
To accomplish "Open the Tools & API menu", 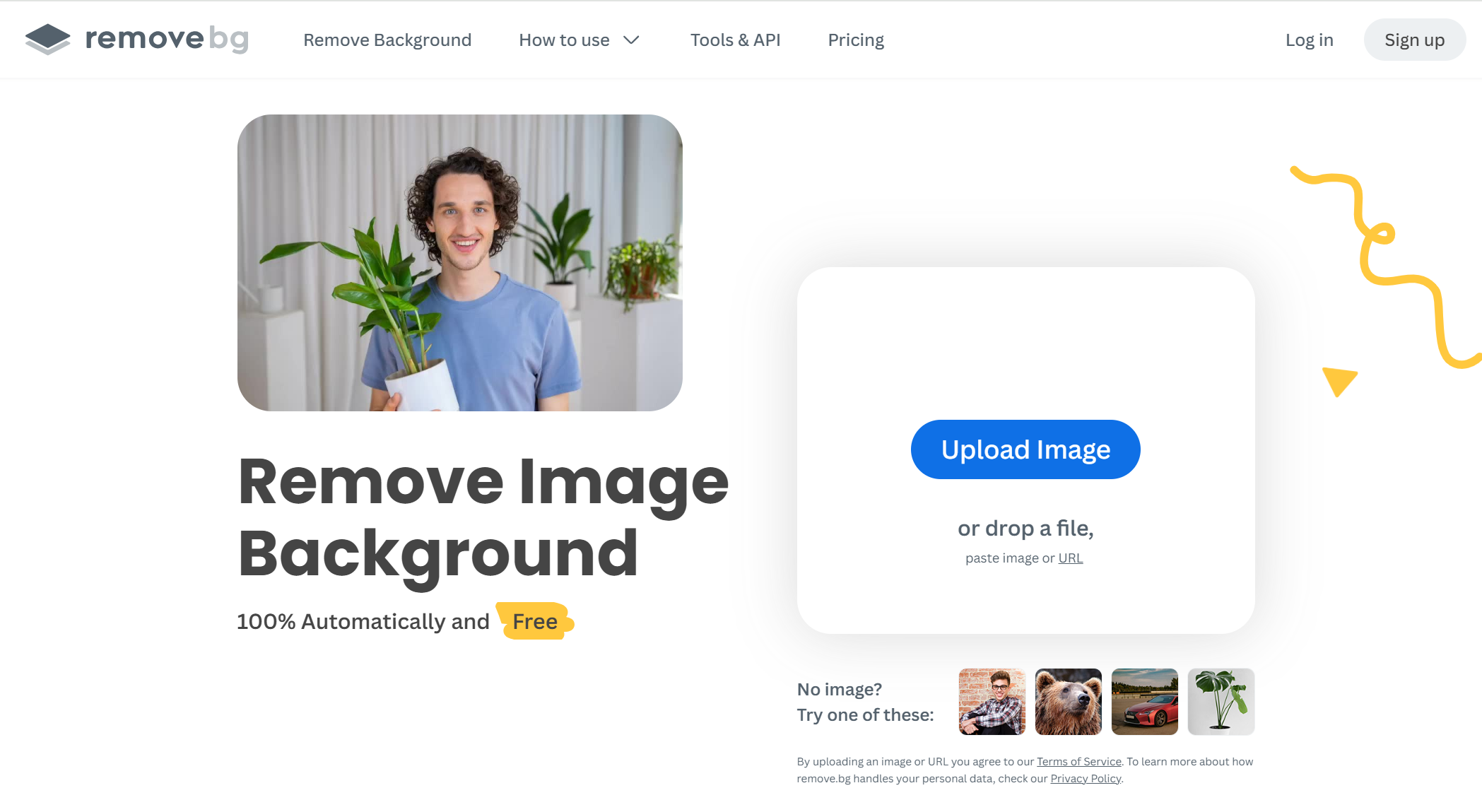I will 736,40.
